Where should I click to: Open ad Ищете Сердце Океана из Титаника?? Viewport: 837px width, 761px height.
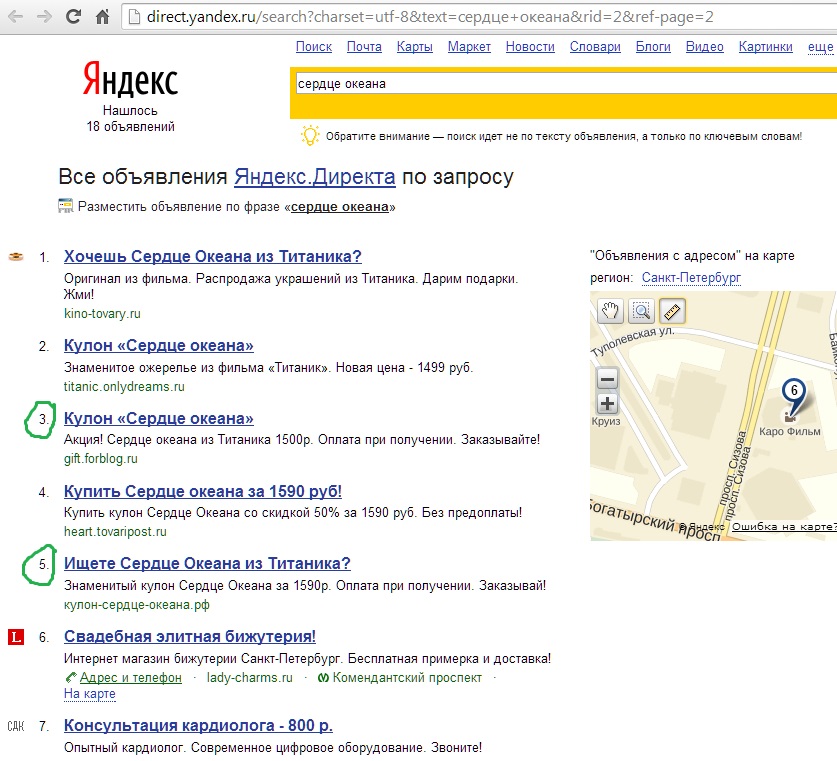207,564
